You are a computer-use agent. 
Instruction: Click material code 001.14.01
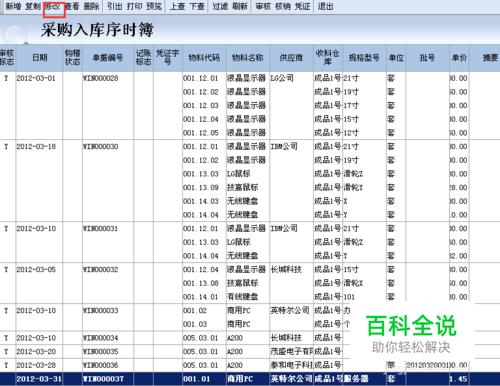(x=201, y=297)
